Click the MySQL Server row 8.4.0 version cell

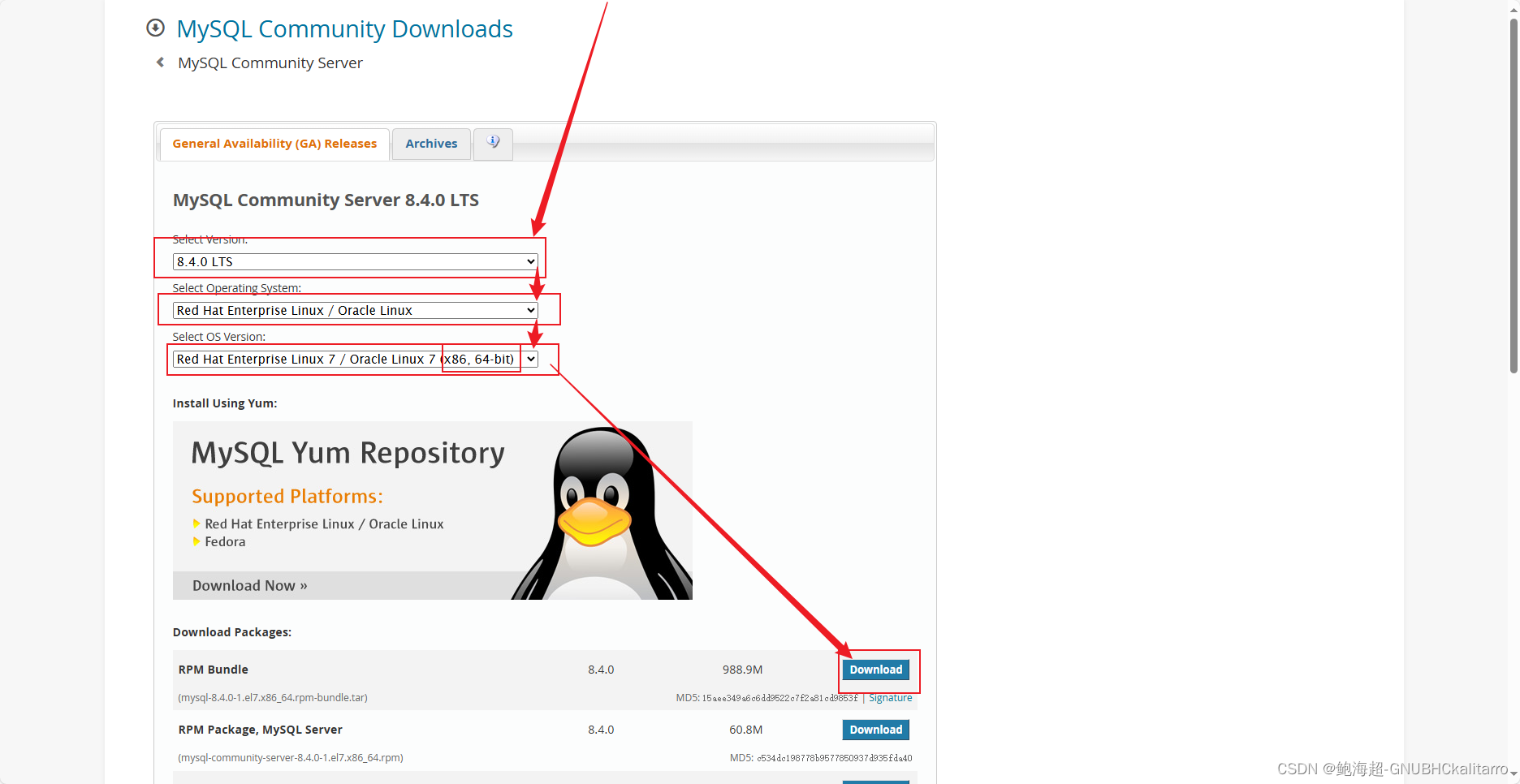[601, 730]
